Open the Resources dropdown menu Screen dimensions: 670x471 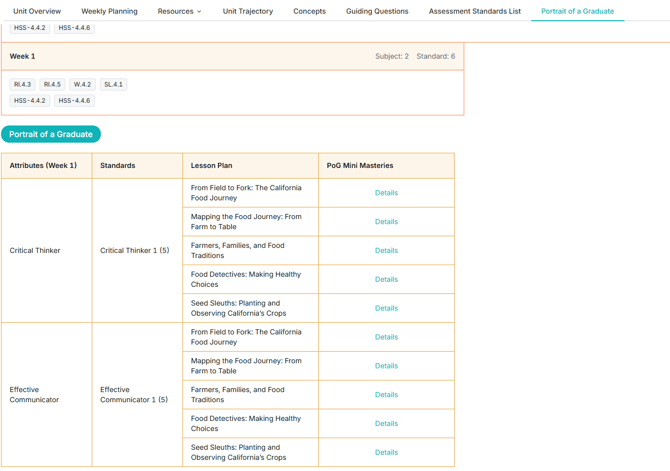click(x=179, y=11)
